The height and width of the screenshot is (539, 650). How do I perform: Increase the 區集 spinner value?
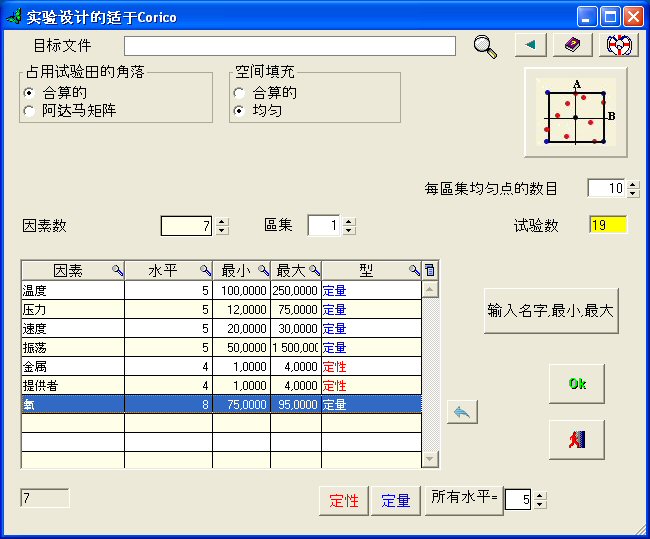tap(349, 221)
